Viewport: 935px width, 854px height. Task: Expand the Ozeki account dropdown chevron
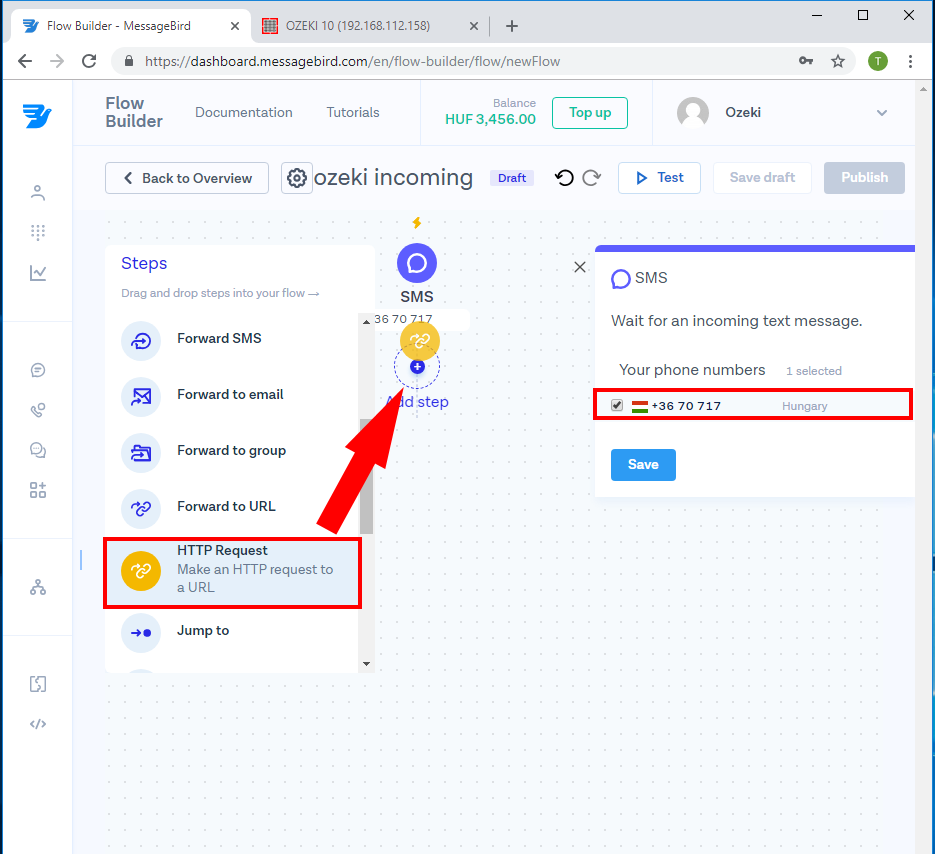(882, 113)
